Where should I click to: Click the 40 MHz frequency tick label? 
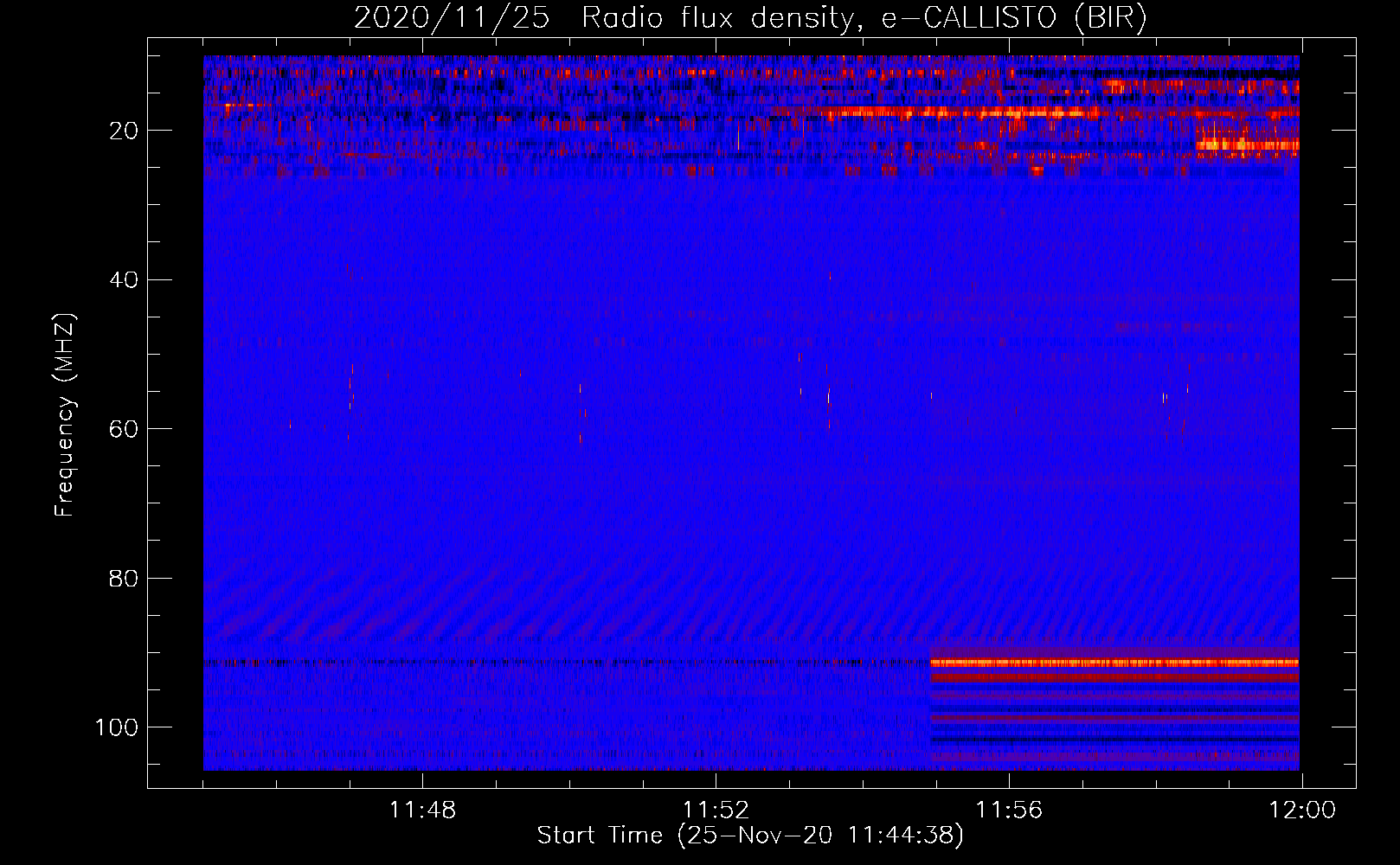click(124, 280)
